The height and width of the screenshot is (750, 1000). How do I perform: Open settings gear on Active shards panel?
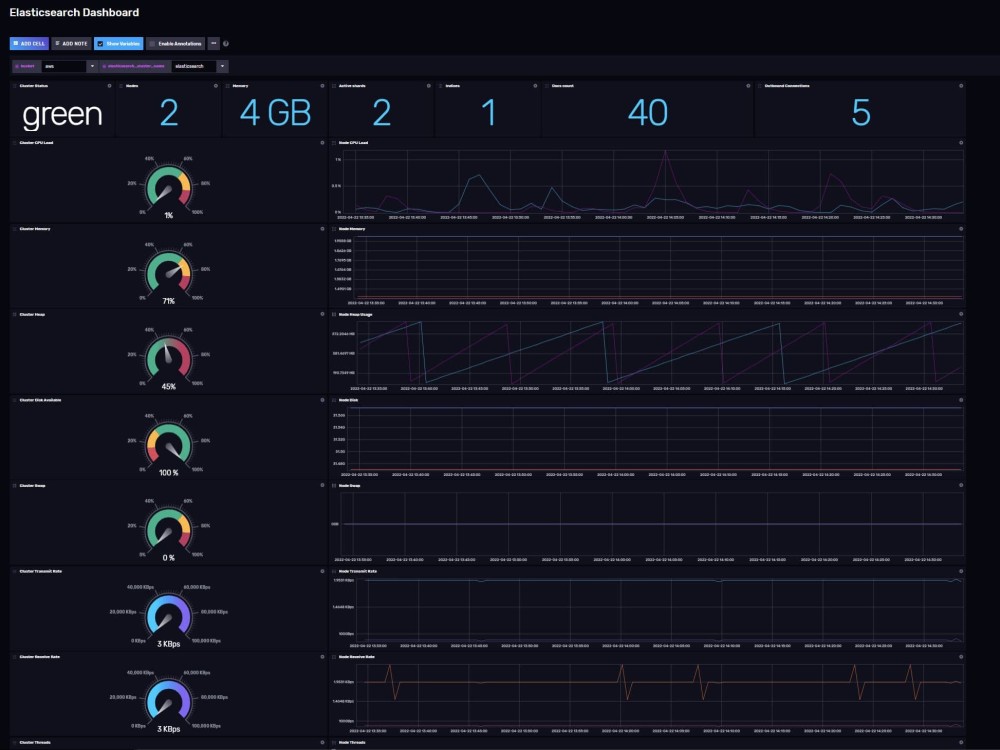[x=427, y=87]
